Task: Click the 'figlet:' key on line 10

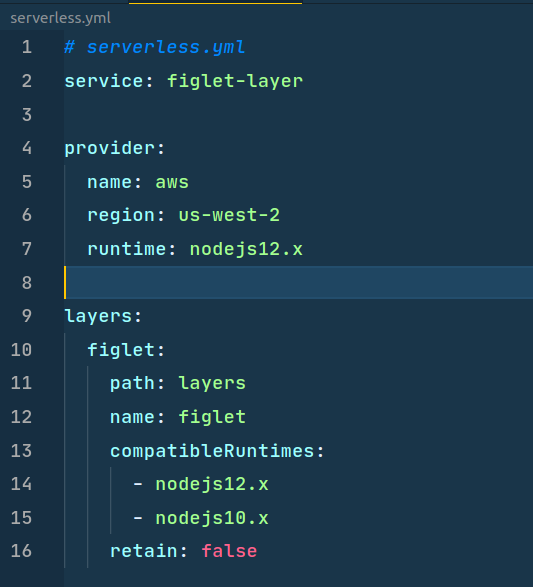Action: coord(126,350)
